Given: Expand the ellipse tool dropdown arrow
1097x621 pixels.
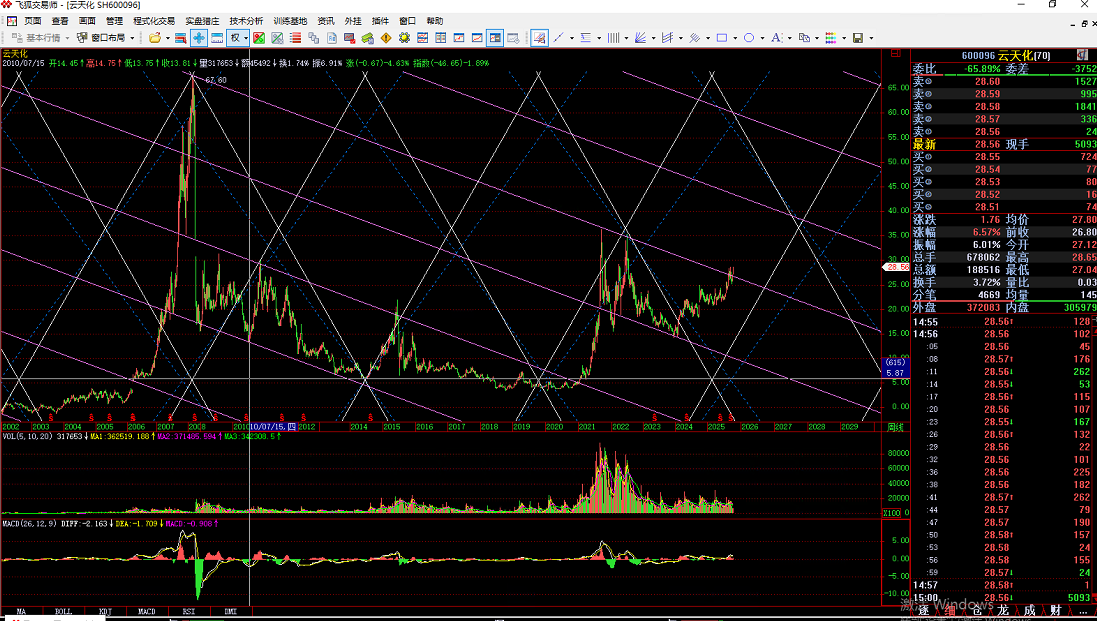Looking at the screenshot, I should pyautogui.click(x=762, y=38).
